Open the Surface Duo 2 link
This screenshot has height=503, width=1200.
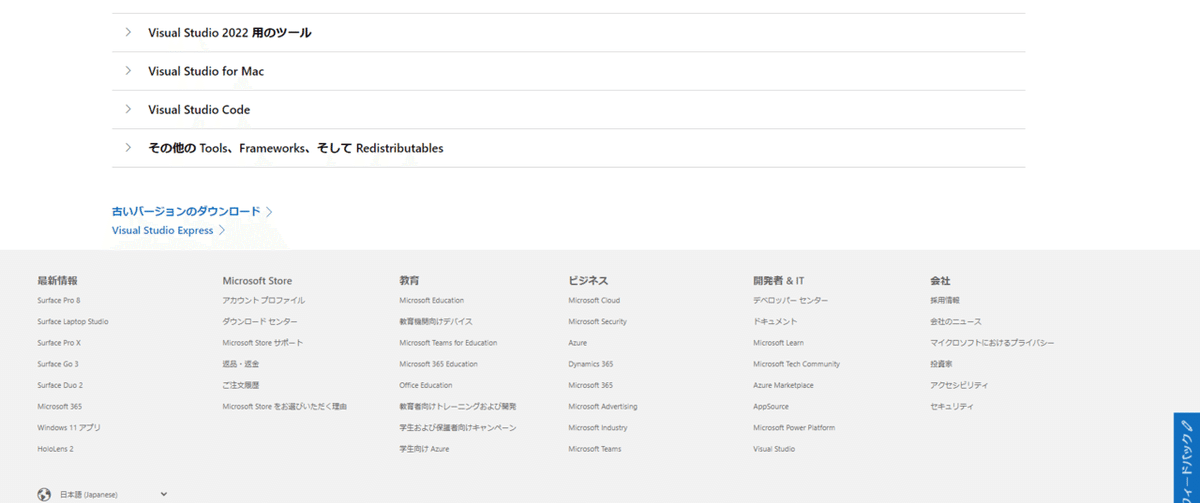60,385
